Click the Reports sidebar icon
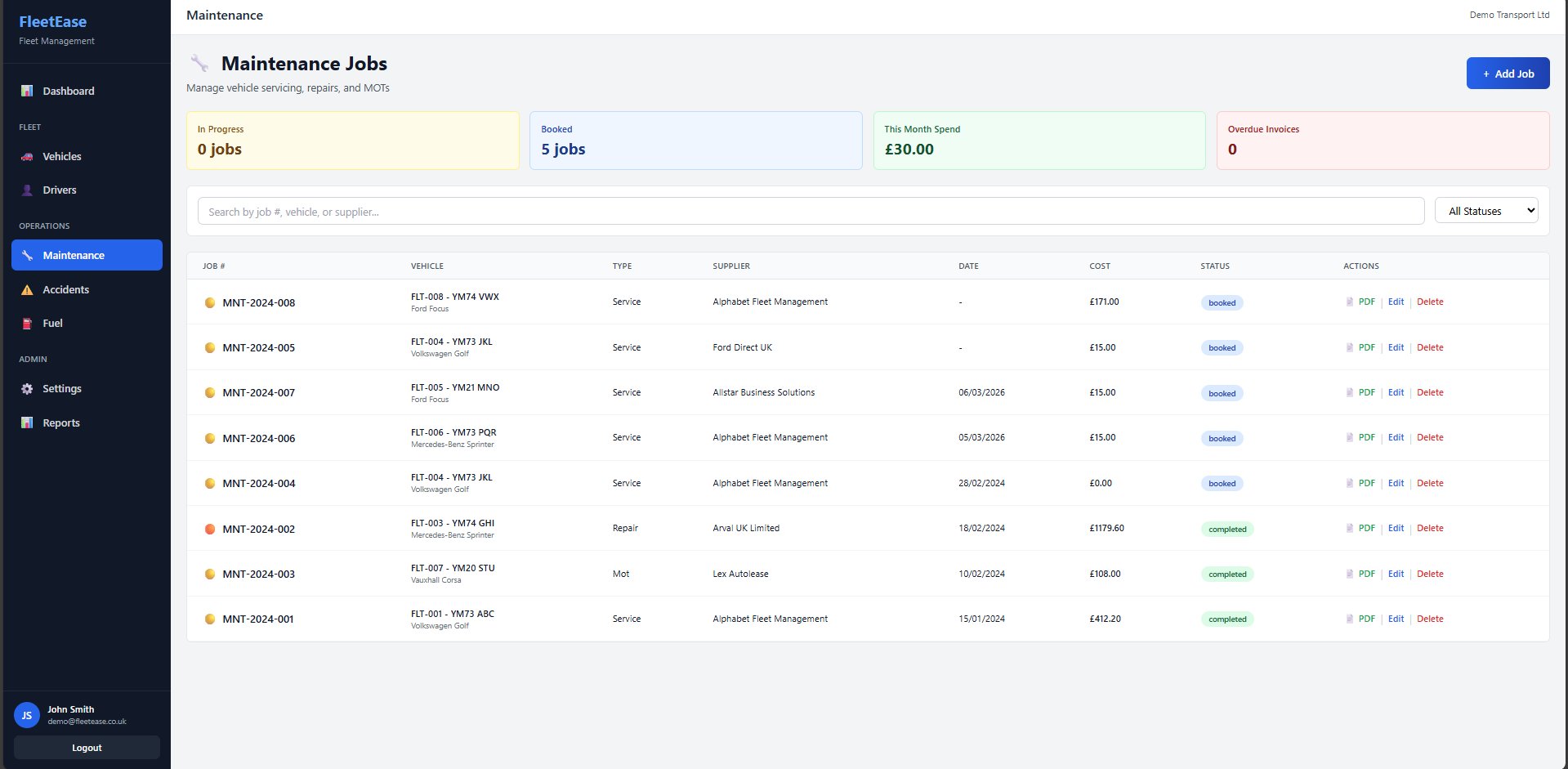The width and height of the screenshot is (1568, 769). tap(27, 423)
